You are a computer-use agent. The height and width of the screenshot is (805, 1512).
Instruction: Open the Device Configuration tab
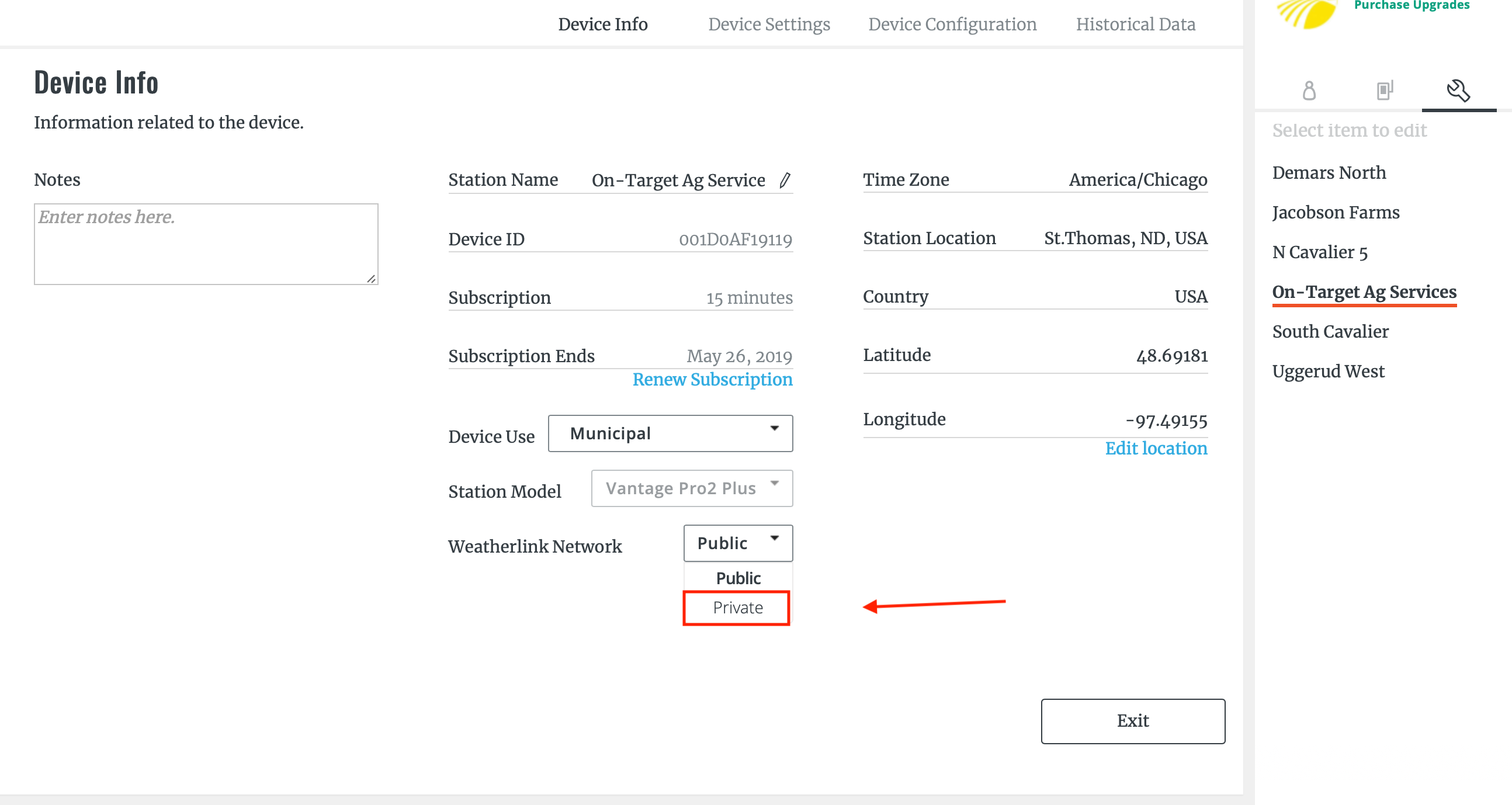952,24
